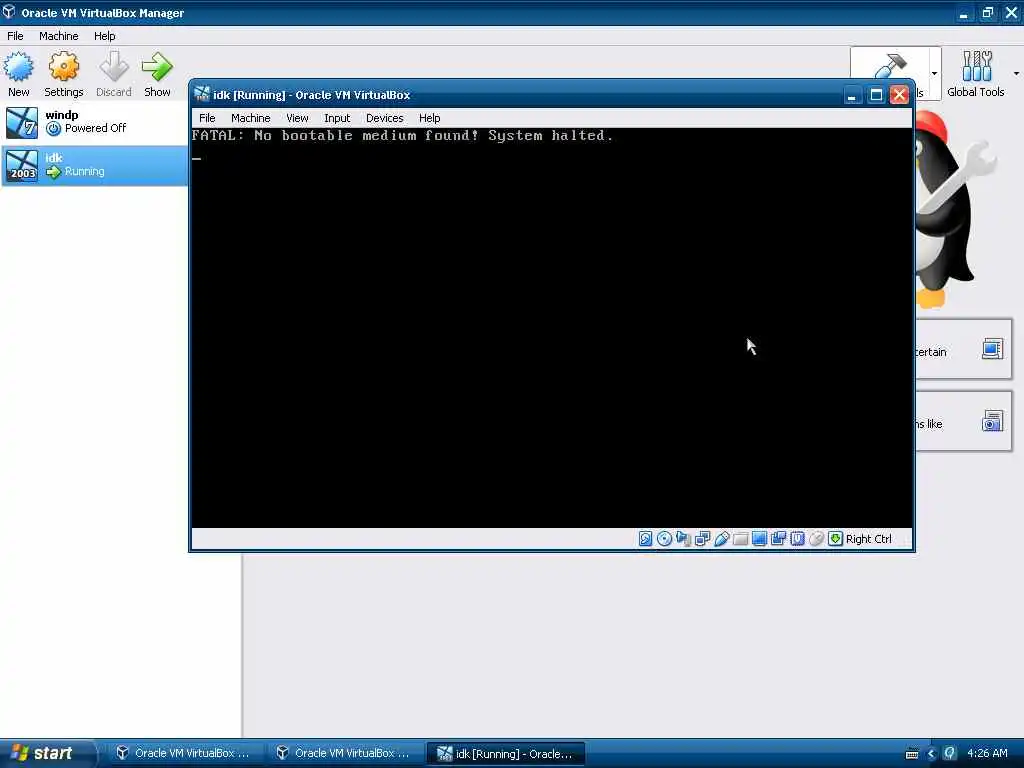Click the idk [Running] taskbar button
This screenshot has width=1024, height=768.
tap(505, 754)
